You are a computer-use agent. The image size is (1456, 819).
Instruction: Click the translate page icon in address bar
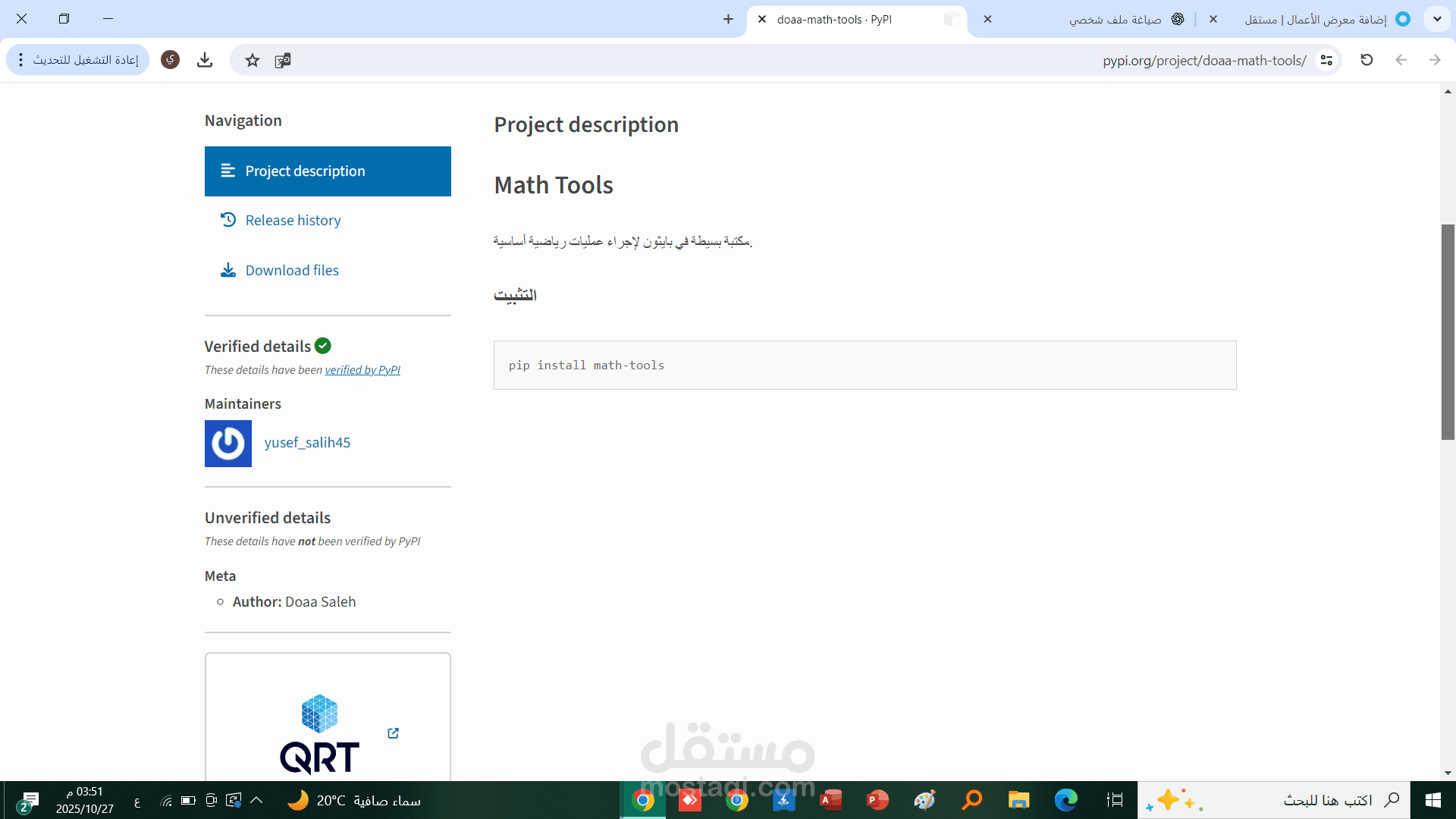(x=283, y=60)
